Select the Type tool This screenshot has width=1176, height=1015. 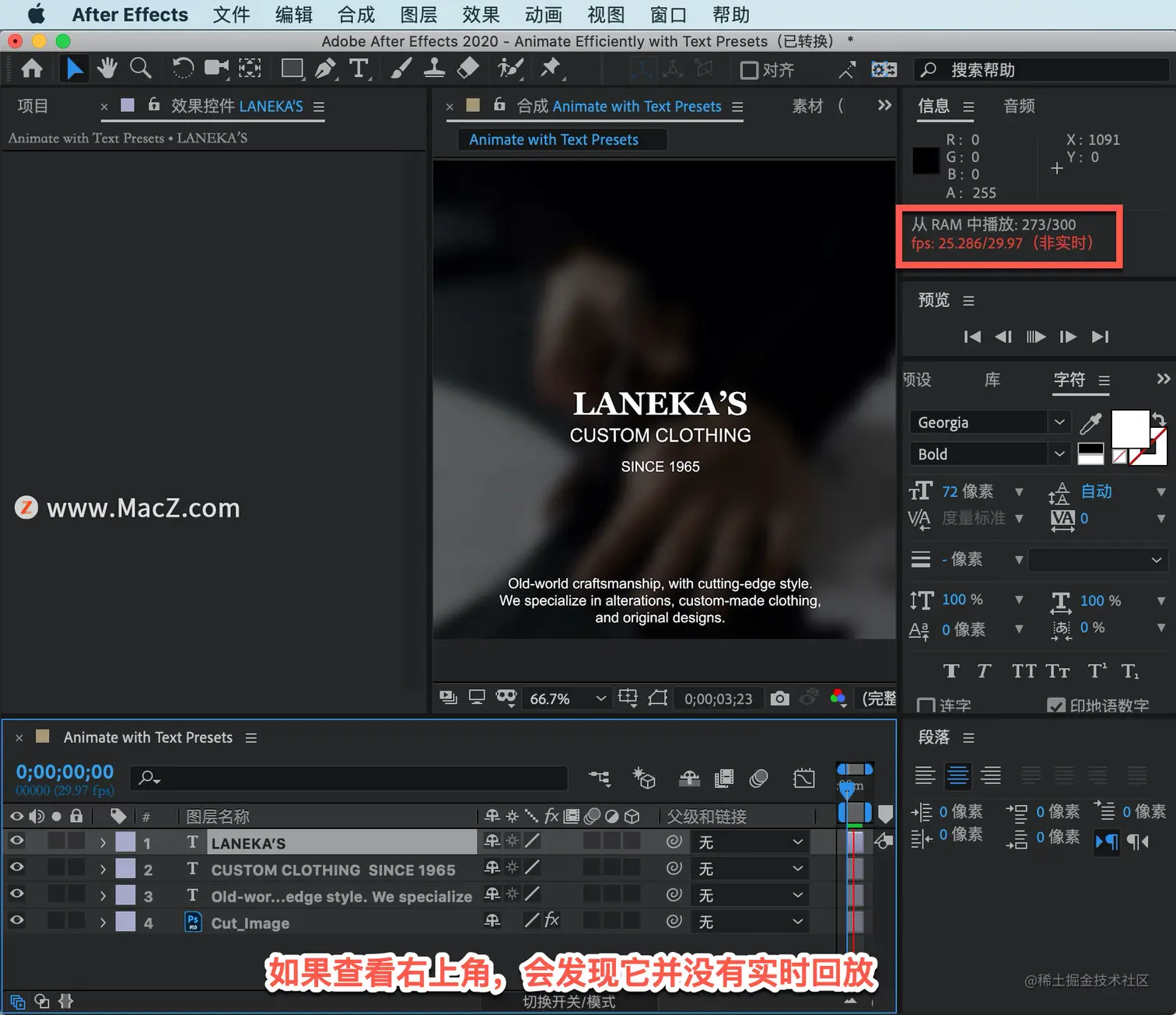click(x=359, y=68)
